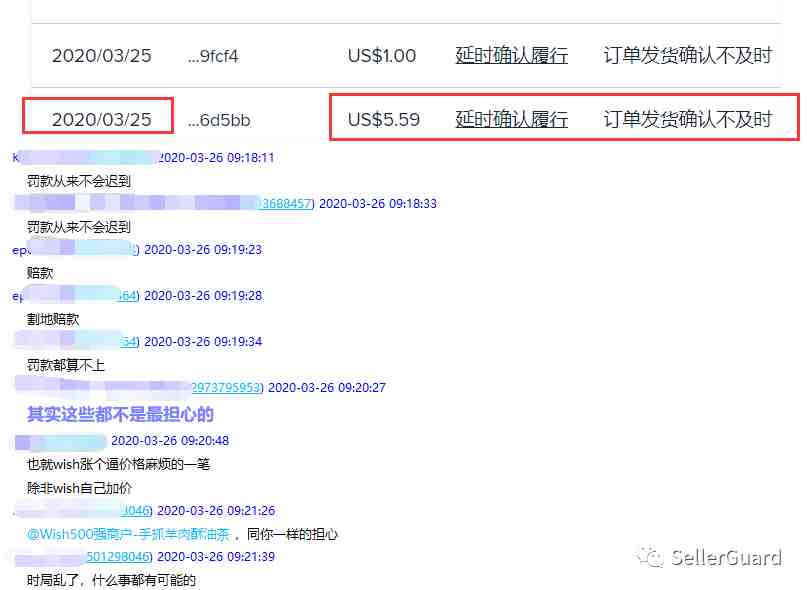Image resolution: width=807 pixels, height=590 pixels.
Task: Click the 501298046 user ID link
Action: tap(119, 557)
